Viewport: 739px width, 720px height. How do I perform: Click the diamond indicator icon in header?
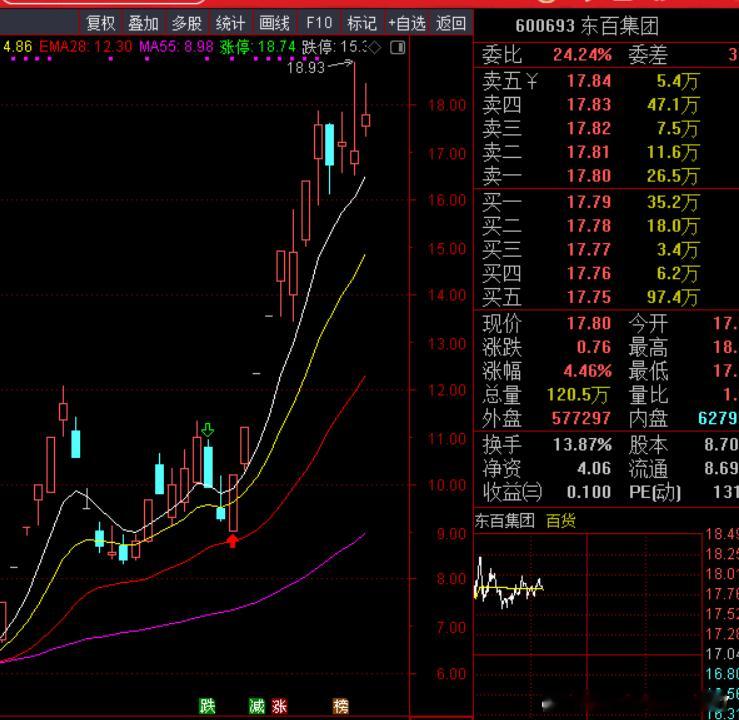(374, 47)
